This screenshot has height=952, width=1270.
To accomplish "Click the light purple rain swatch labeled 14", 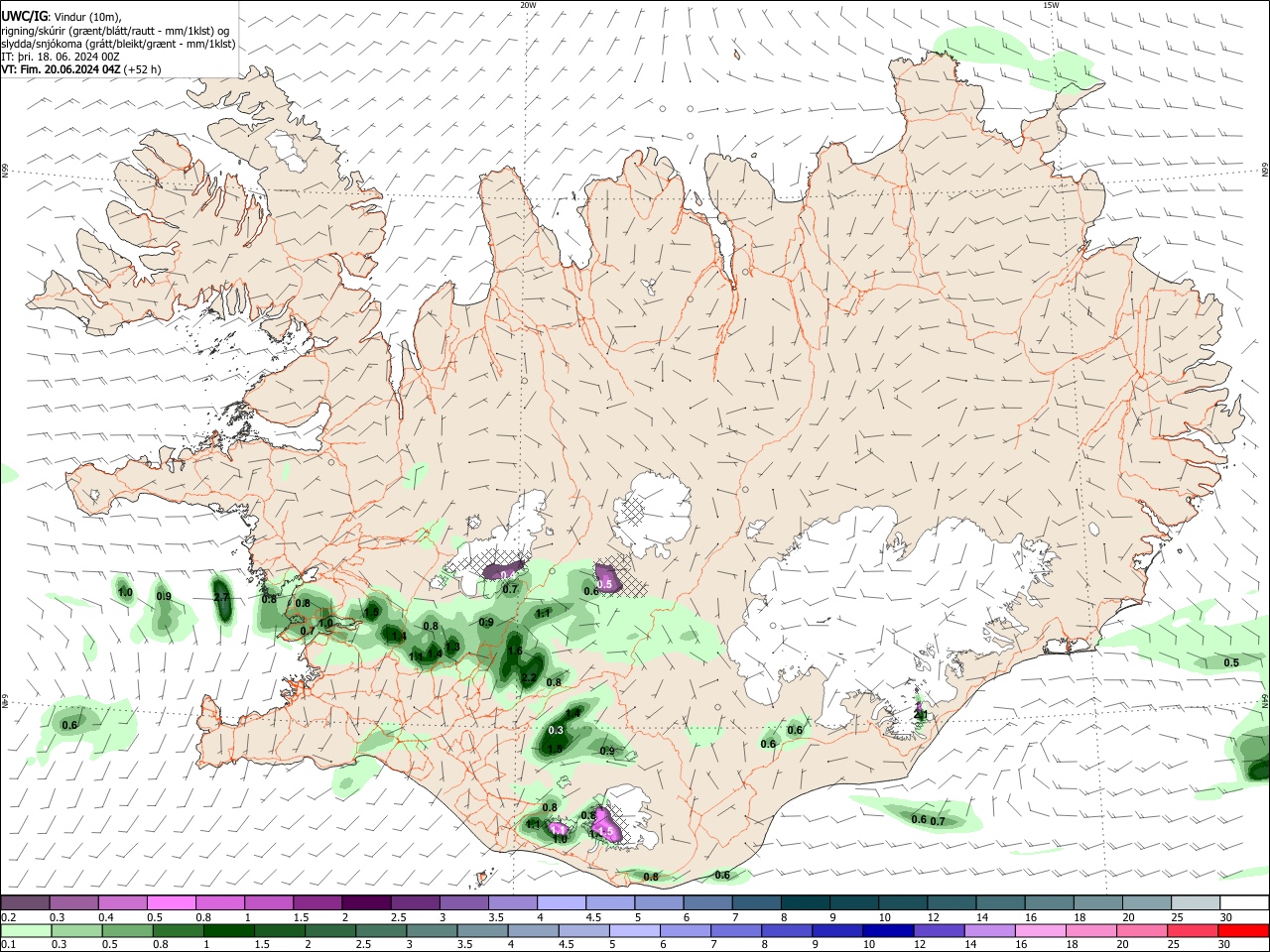I will (x=990, y=930).
